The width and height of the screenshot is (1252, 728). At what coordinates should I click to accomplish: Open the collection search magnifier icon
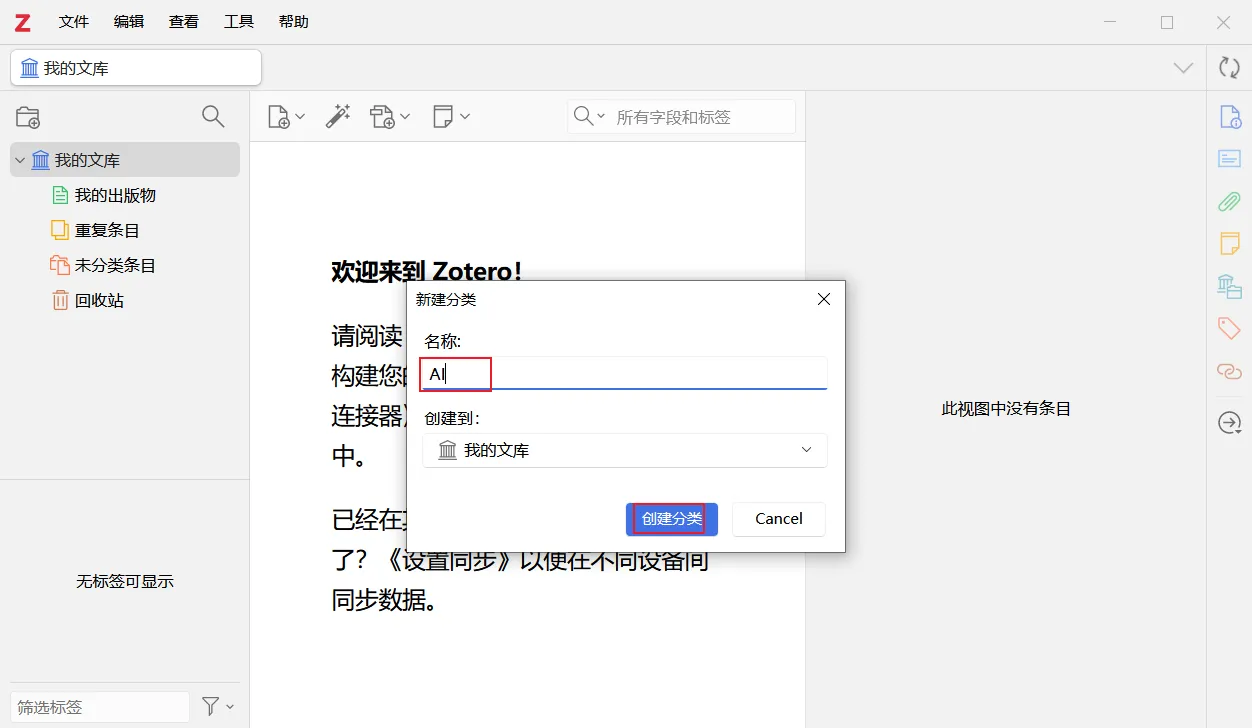pyautogui.click(x=213, y=117)
